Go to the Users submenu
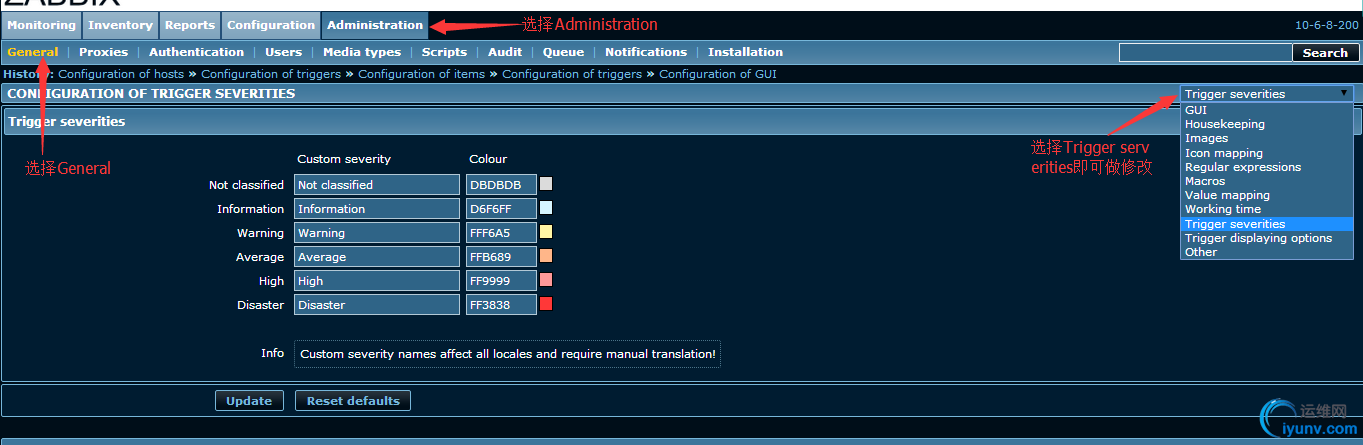This screenshot has height=445, width=1363. pos(283,52)
